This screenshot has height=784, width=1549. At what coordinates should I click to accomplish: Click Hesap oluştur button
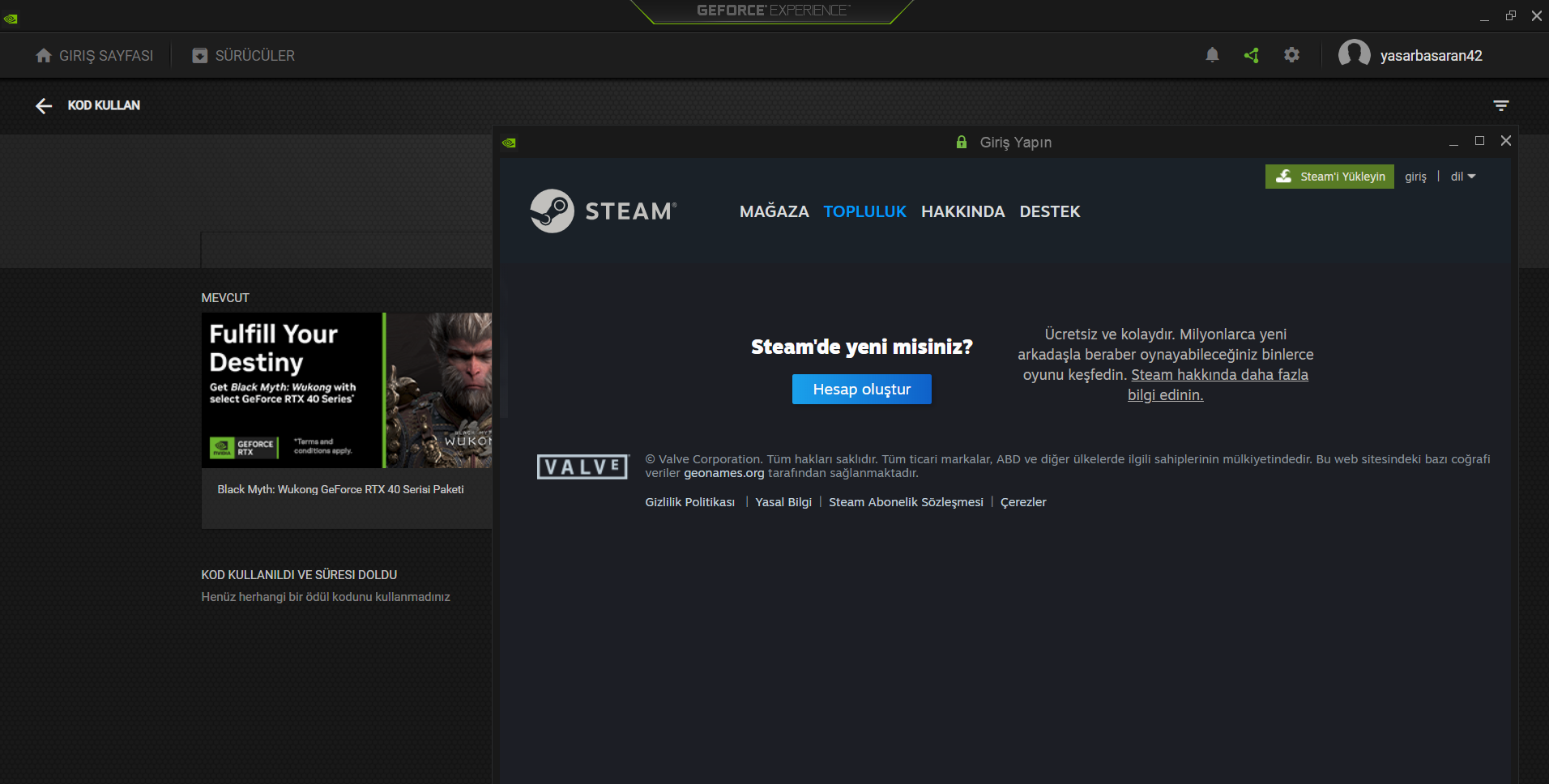pyautogui.click(x=862, y=390)
